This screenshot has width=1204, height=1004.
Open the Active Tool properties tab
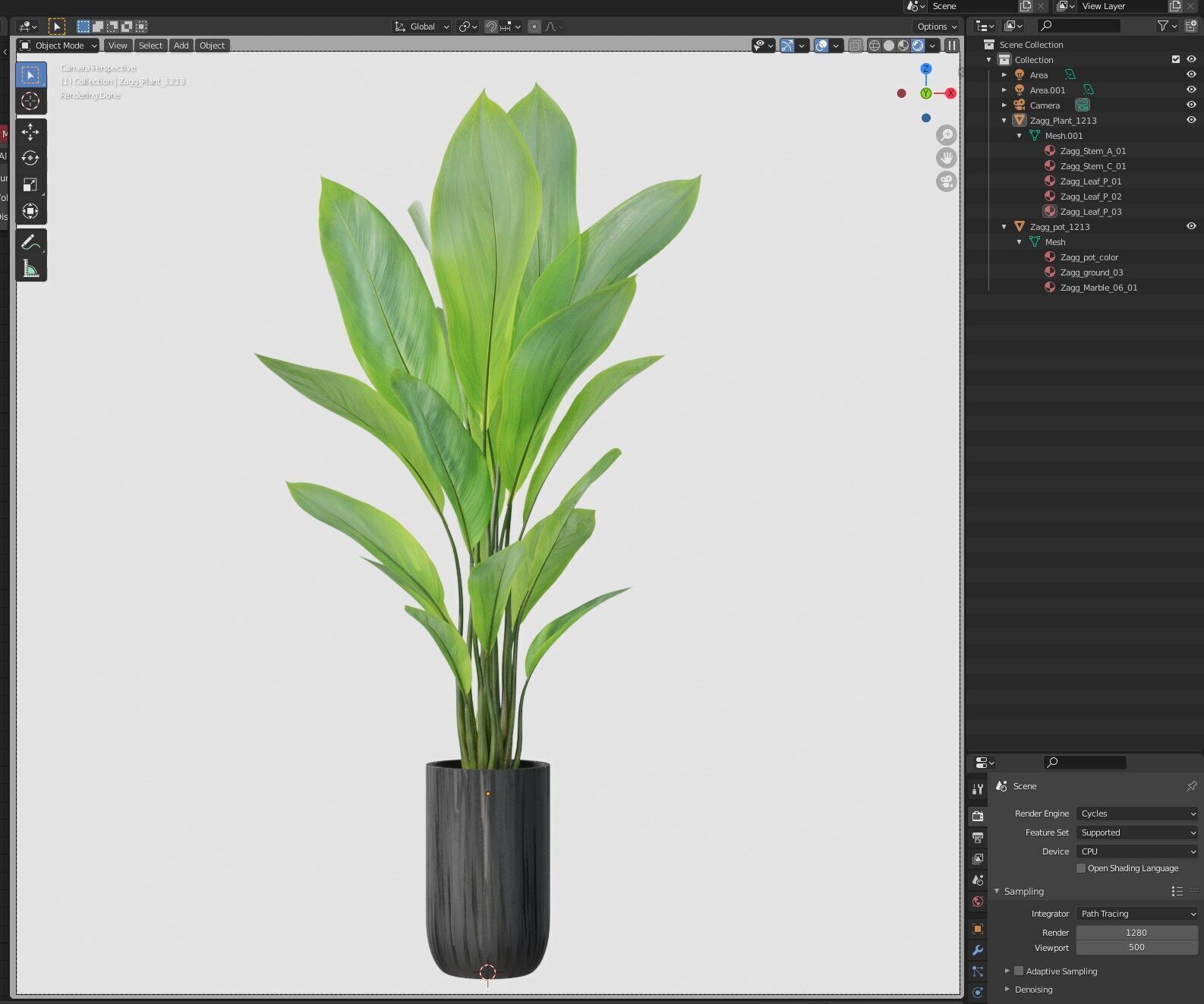tap(978, 789)
